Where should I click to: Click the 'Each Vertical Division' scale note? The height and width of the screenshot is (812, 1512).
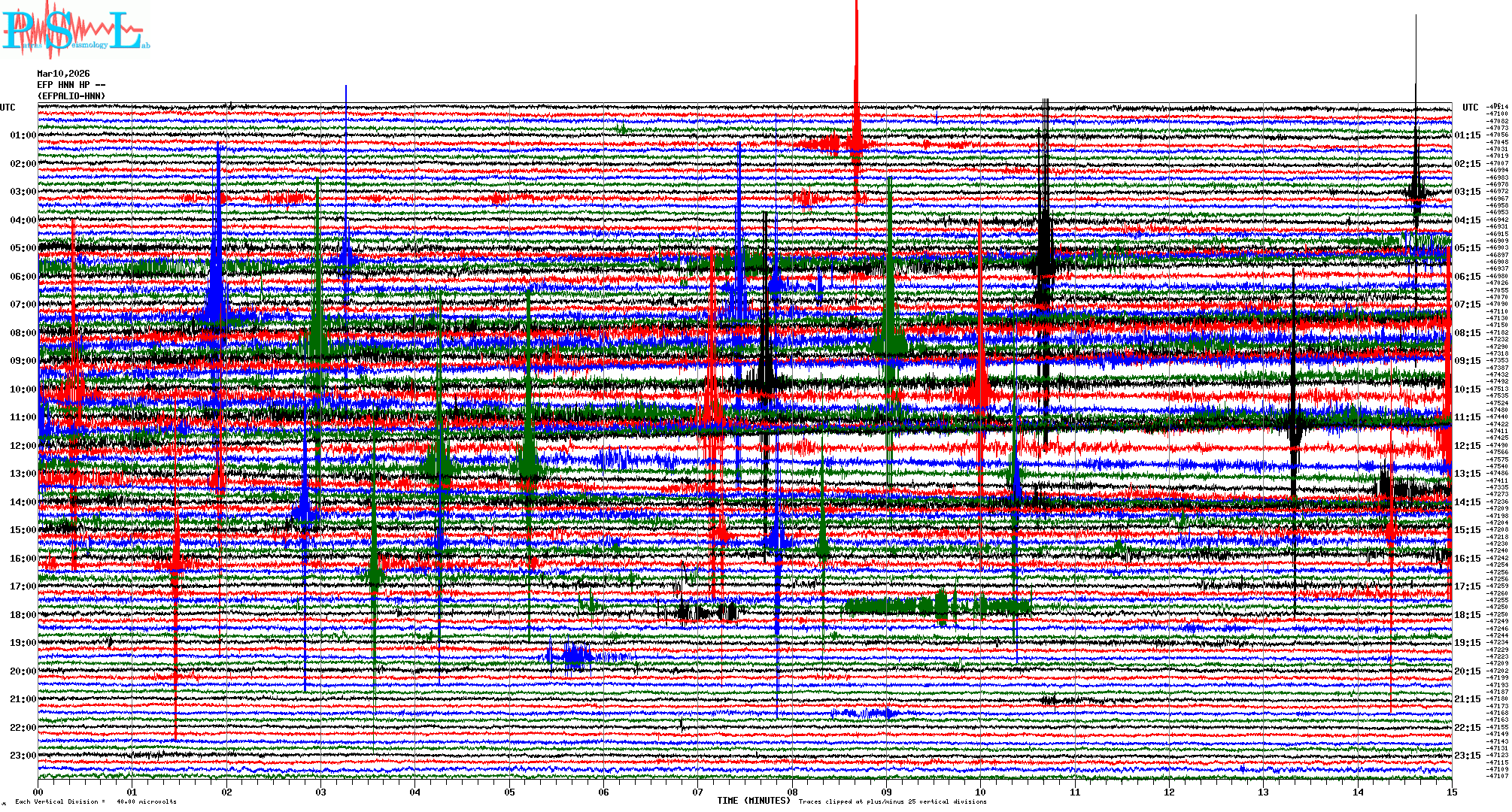click(96, 801)
